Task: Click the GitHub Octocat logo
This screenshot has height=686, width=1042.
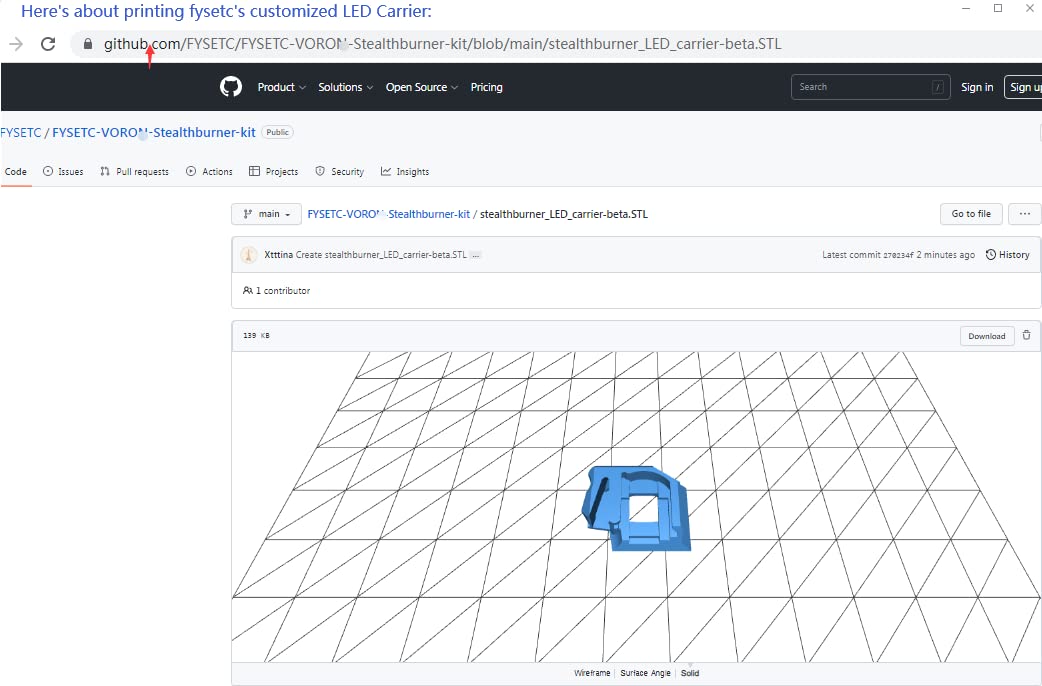Action: pos(231,87)
